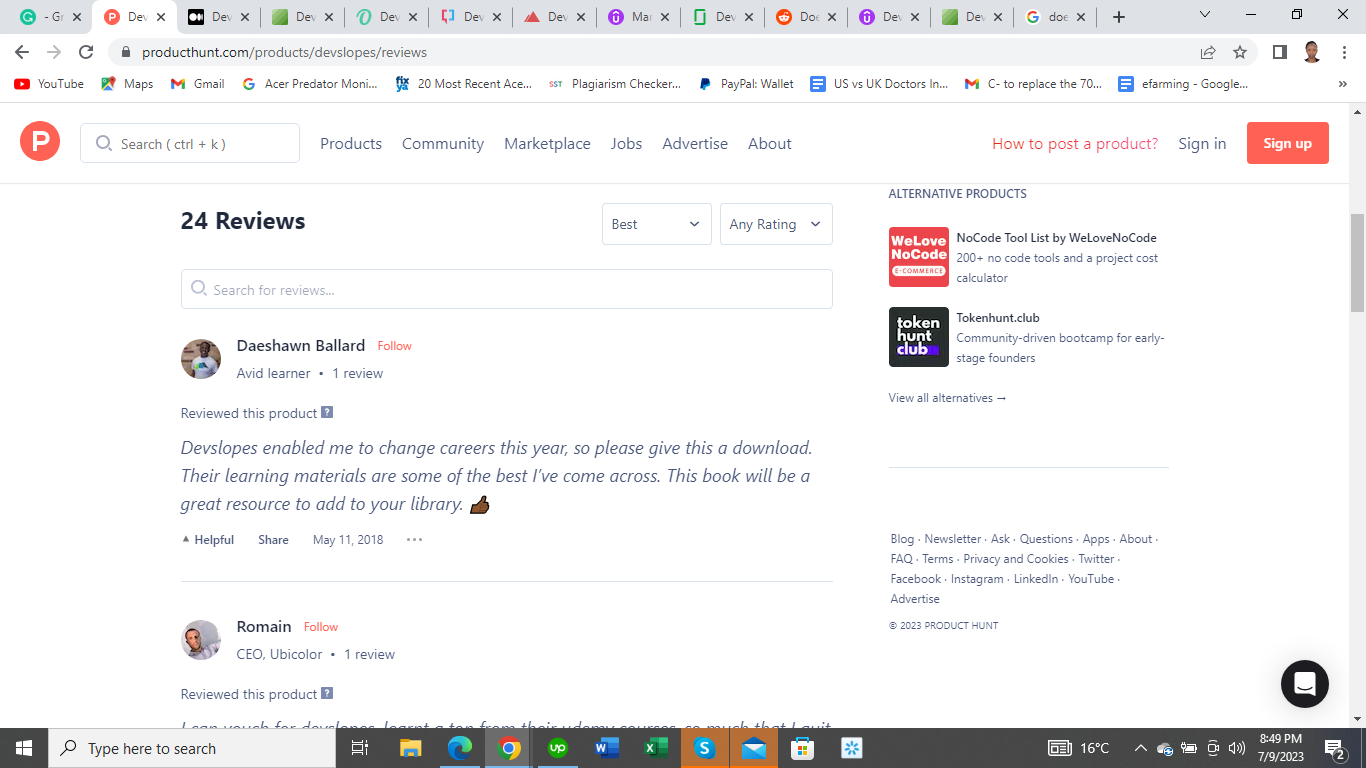The height and width of the screenshot is (768, 1366).
Task: Open the browser side panel icon
Action: pyautogui.click(x=1279, y=52)
